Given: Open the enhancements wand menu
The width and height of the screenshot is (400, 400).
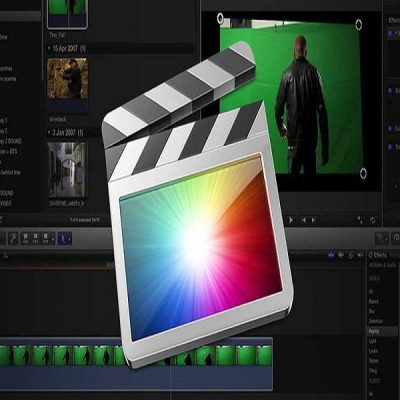Looking at the screenshot, I should [381, 239].
